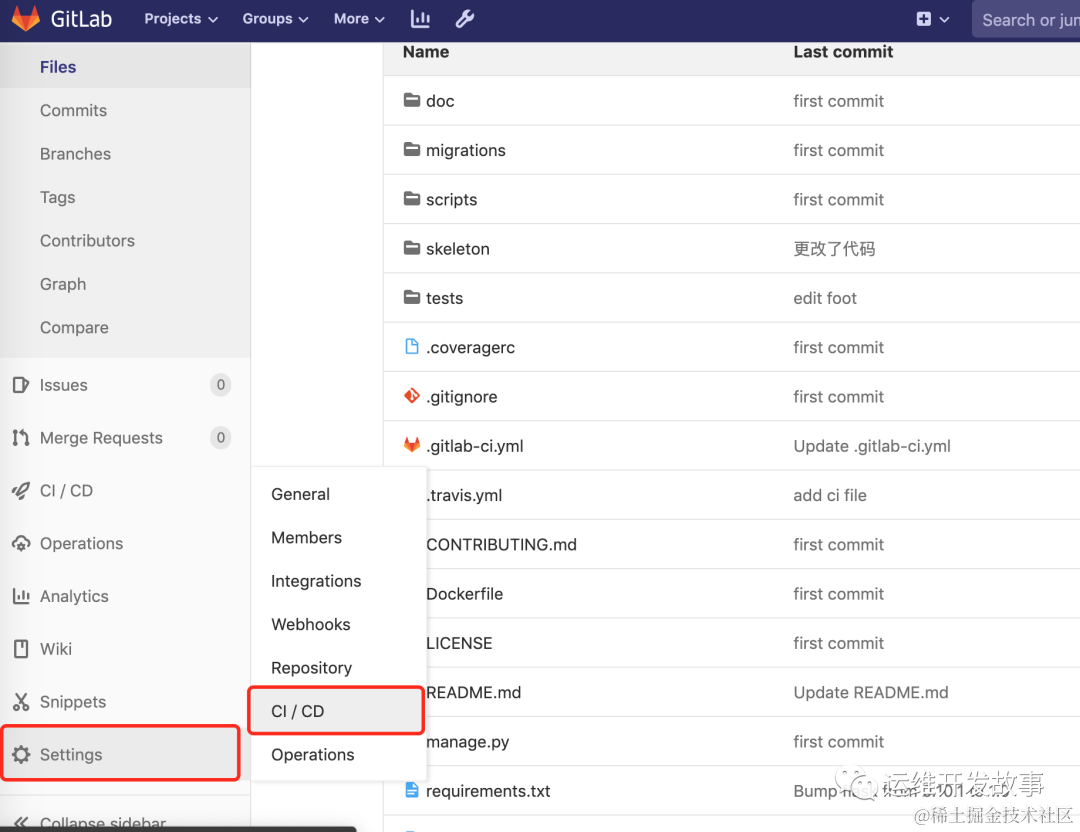Select Repository in Settings flyout
The height and width of the screenshot is (832, 1080).
click(311, 668)
